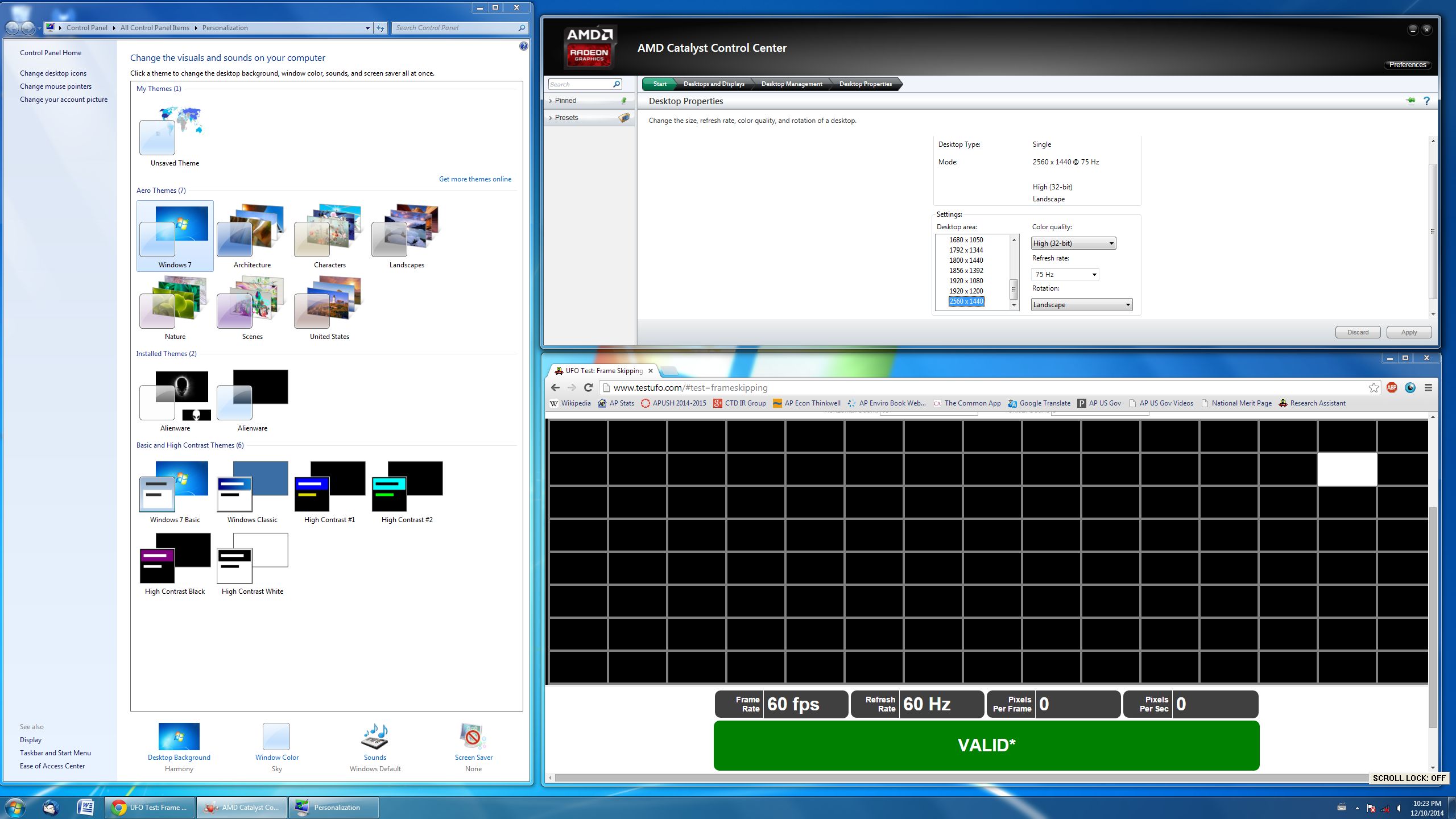Open the Screen Saver settings icon
This screenshot has height=819, width=1456.
(x=473, y=737)
